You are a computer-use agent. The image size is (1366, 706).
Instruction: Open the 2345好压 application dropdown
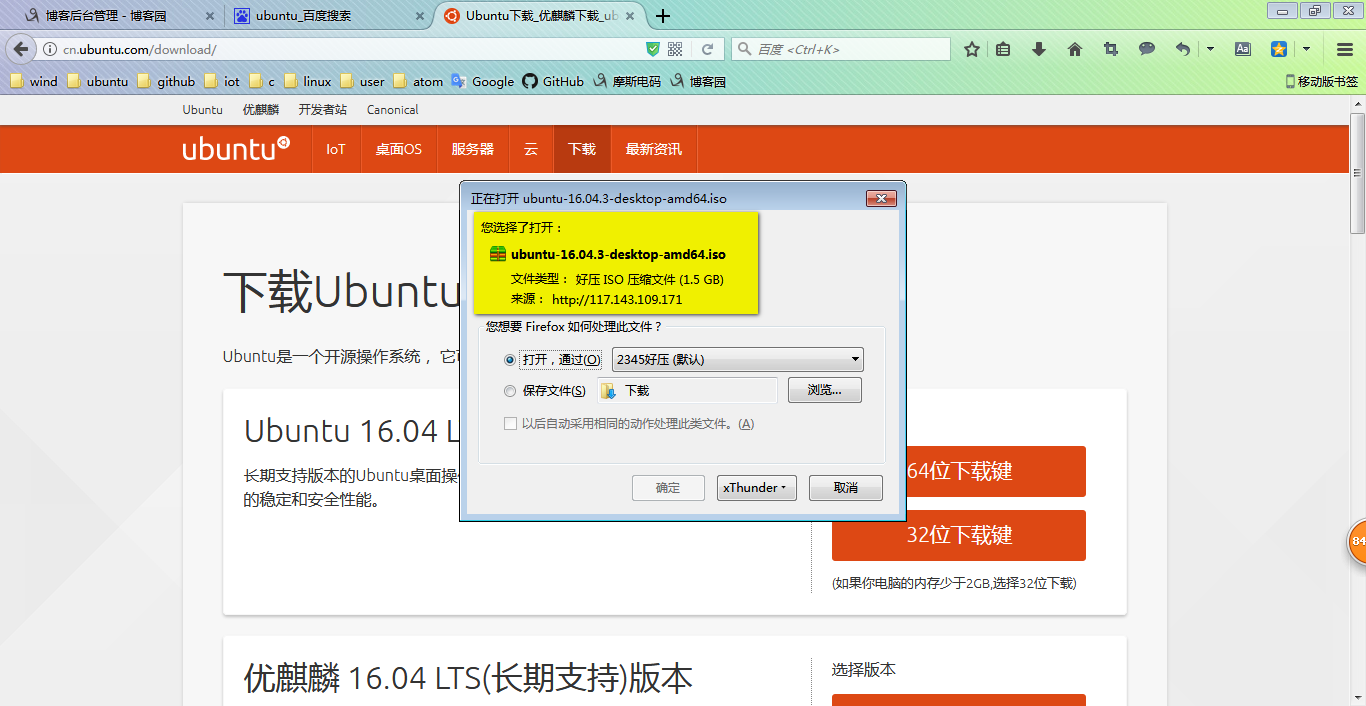pos(737,359)
